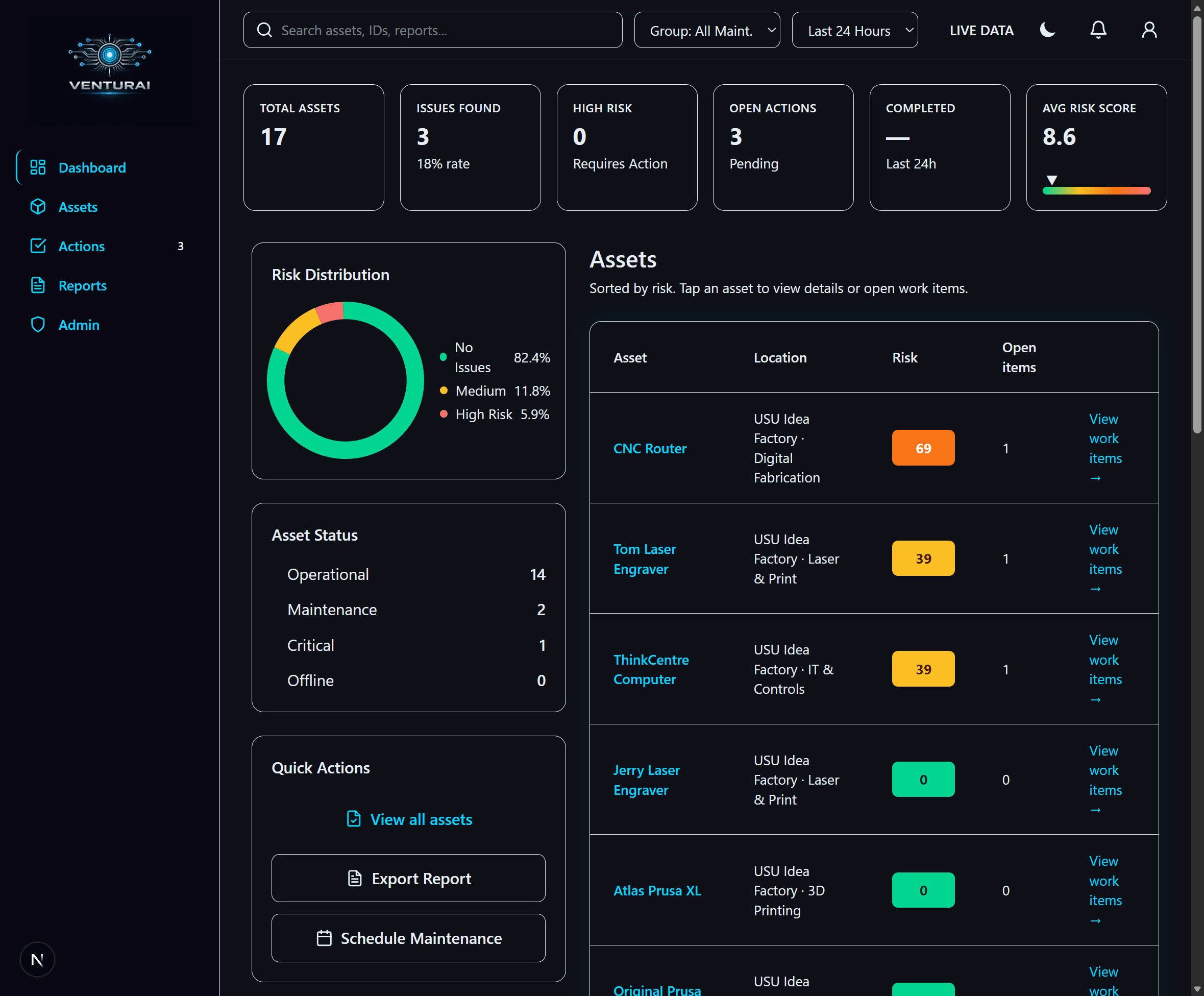This screenshot has height=996, width=1204.
Task: View work items for Atlas Prusa XL
Action: tap(1105, 890)
